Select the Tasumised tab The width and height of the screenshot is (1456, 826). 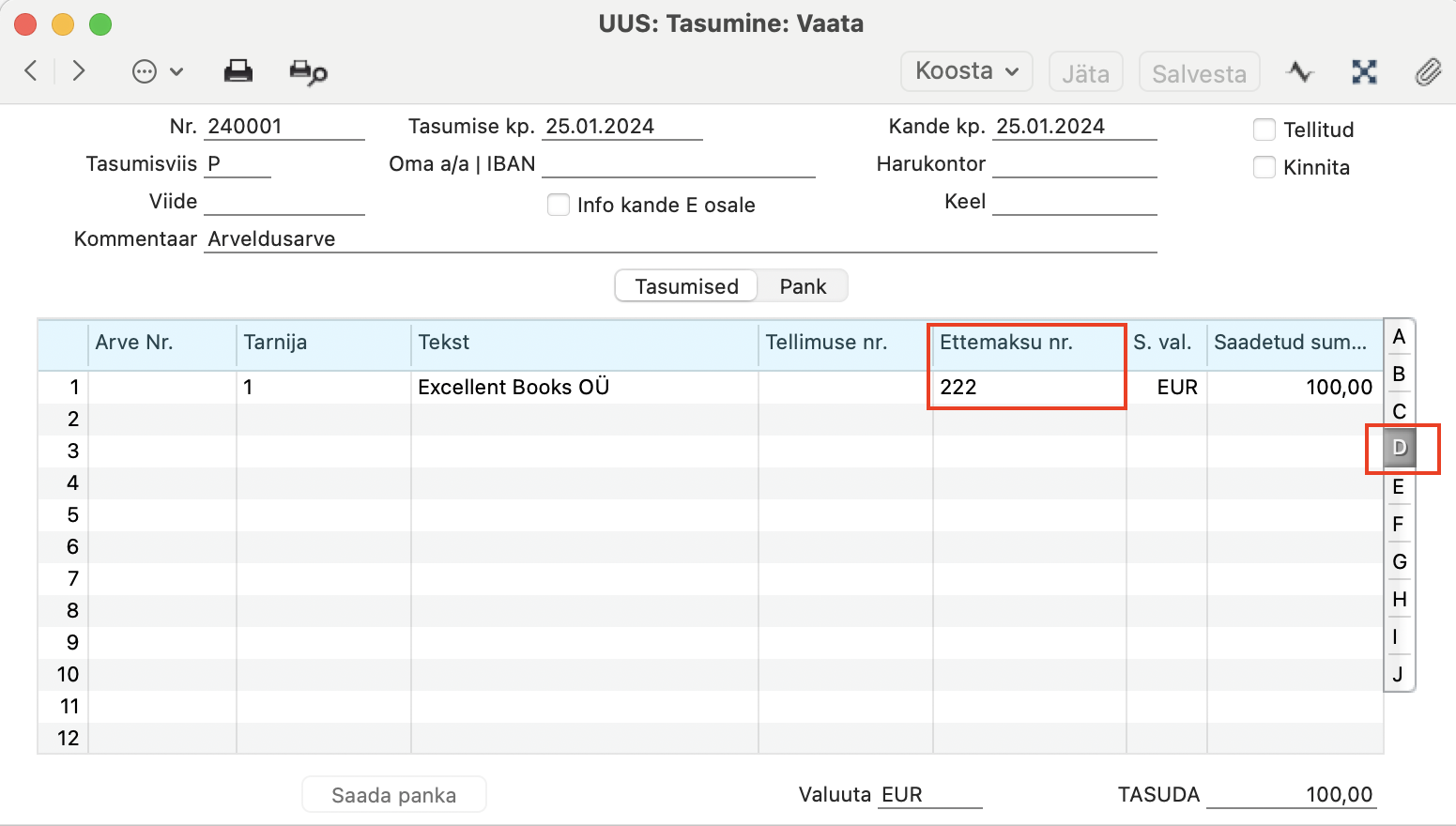[x=686, y=286]
